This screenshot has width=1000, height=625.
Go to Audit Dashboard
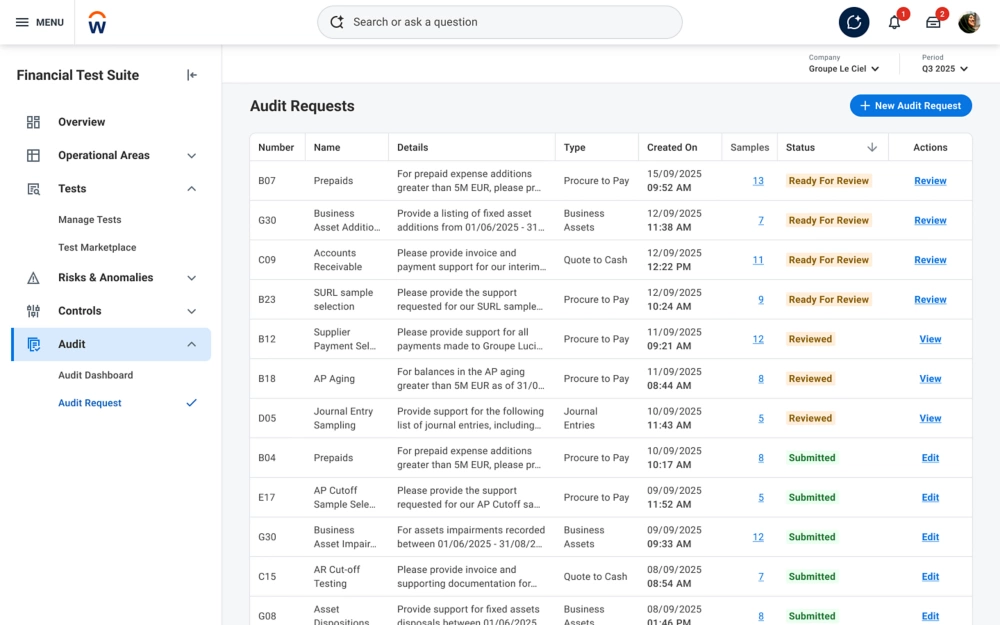coord(95,375)
